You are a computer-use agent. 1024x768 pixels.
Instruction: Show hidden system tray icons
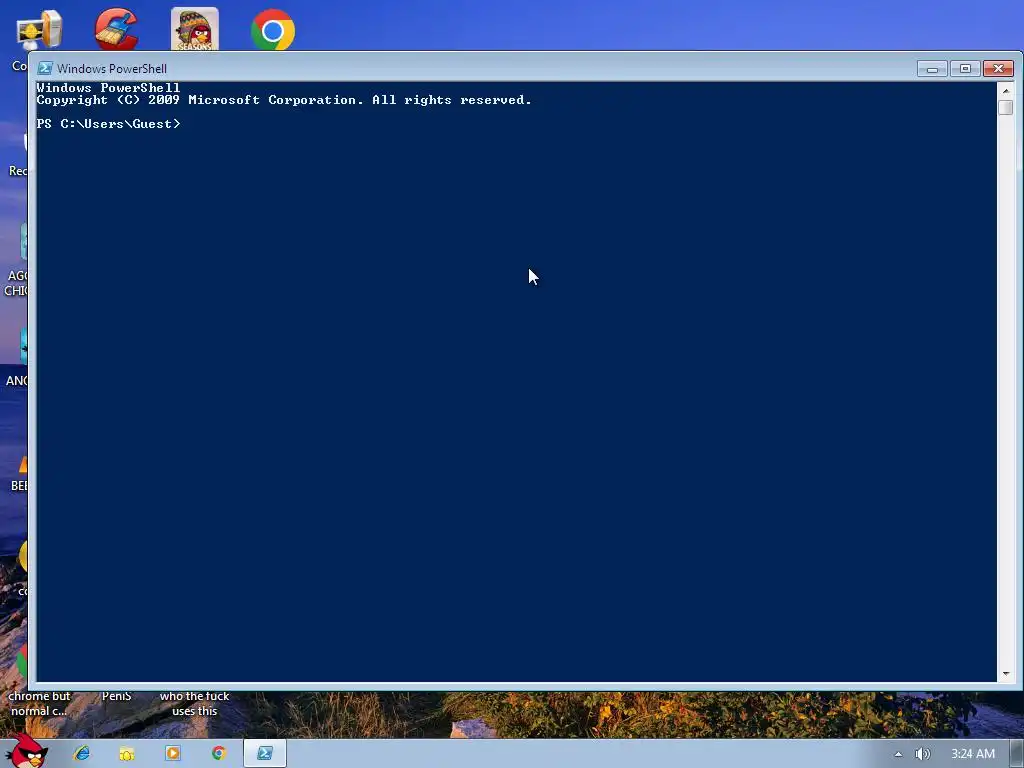point(899,754)
